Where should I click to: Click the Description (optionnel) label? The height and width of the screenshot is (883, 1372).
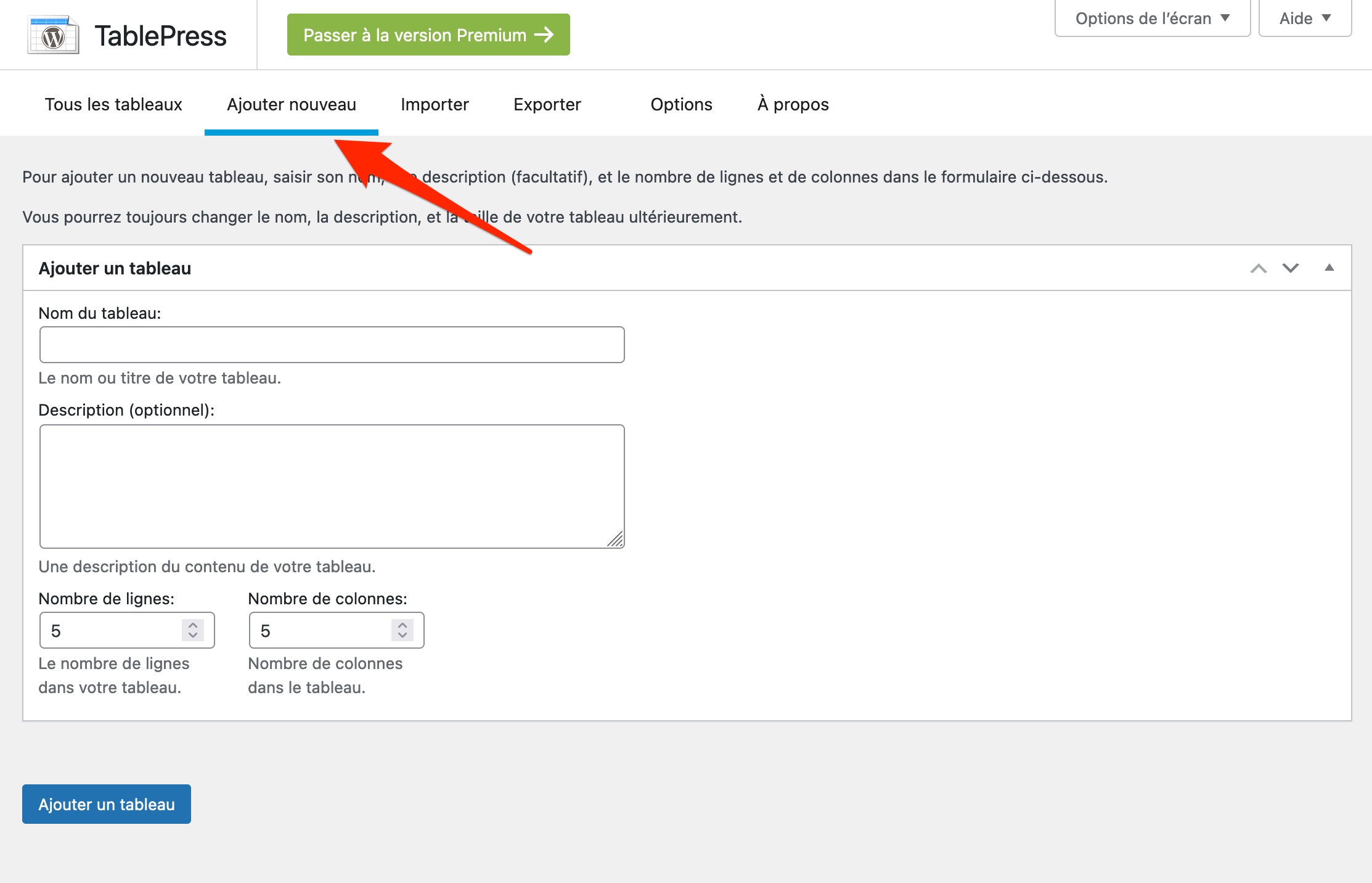click(126, 410)
